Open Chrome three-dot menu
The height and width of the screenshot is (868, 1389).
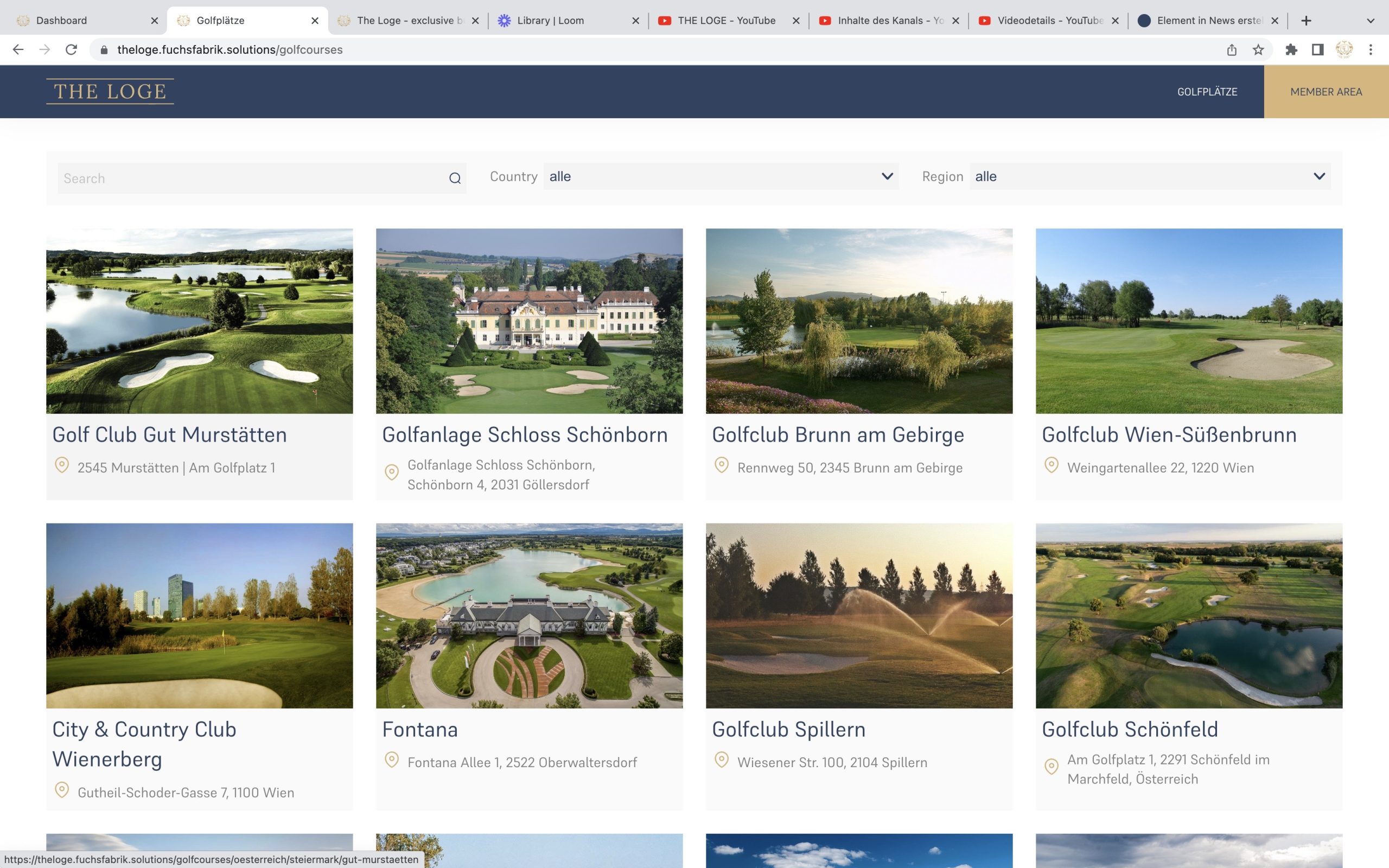[1371, 50]
